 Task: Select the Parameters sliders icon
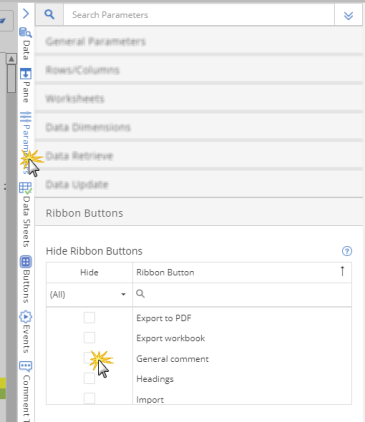(x=25, y=117)
